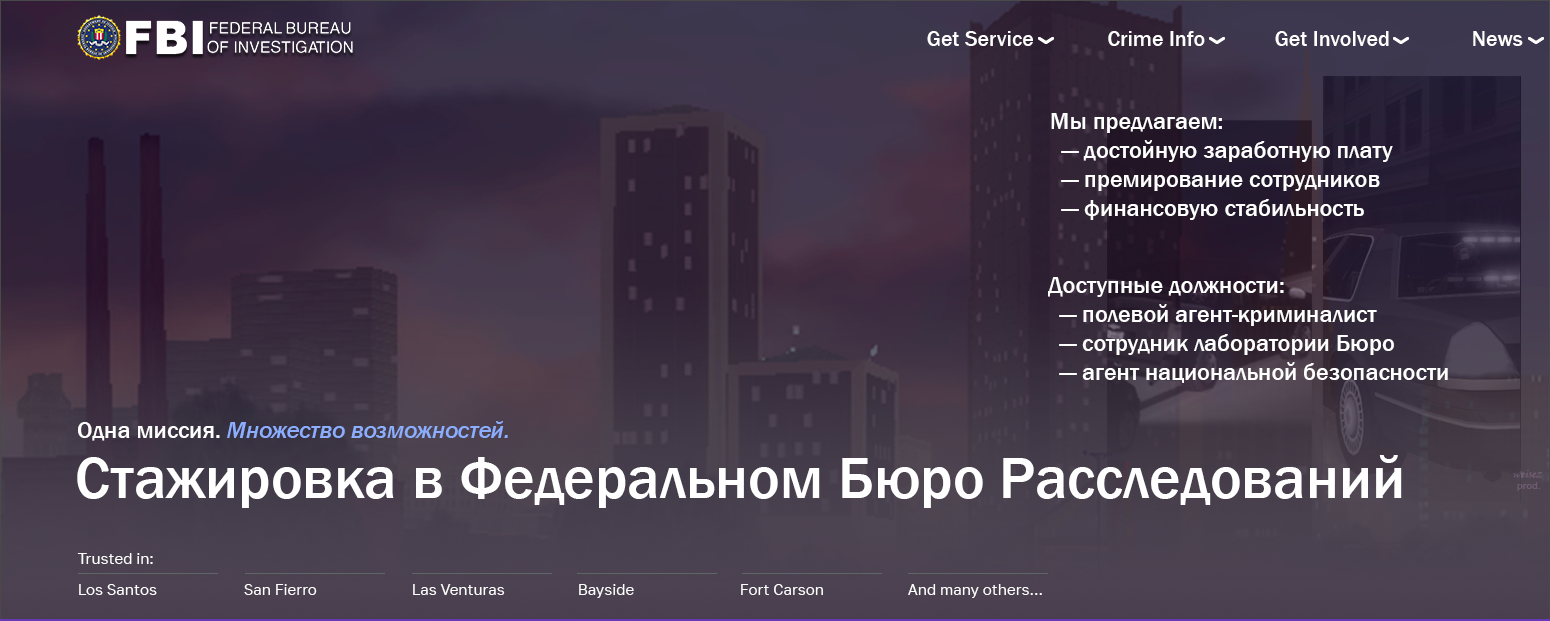Click the Trusted in: label

coord(116,559)
